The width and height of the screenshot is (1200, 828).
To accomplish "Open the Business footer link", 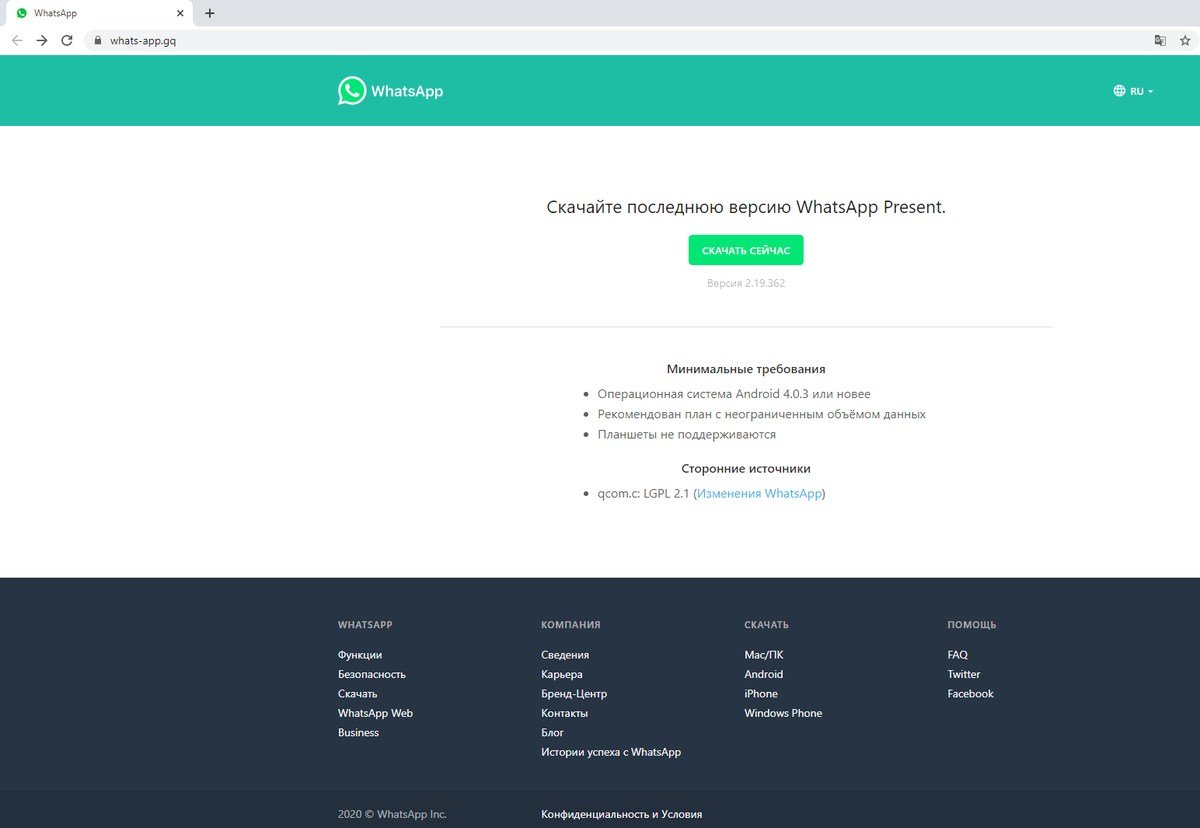I will [358, 733].
